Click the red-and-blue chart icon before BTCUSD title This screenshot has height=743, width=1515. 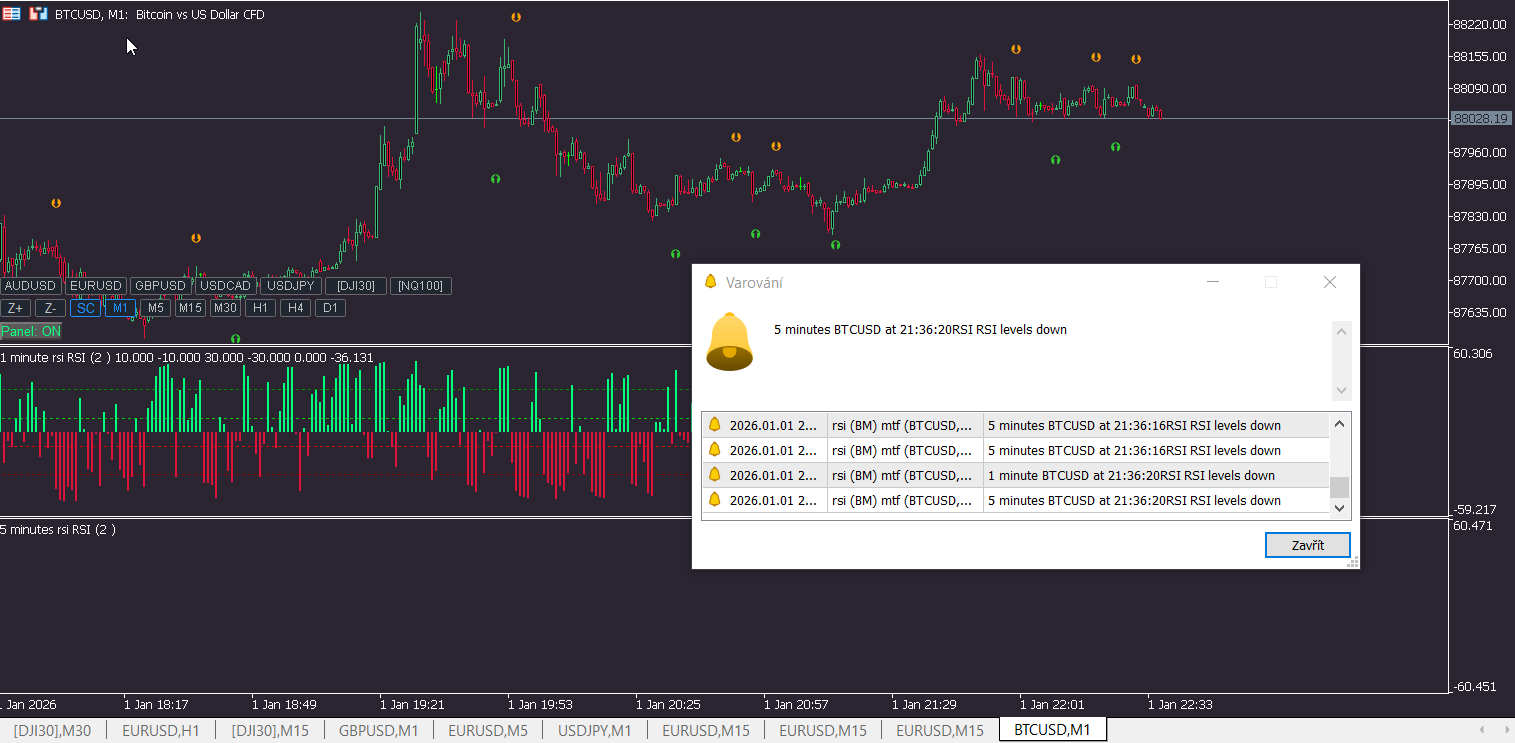[38, 14]
